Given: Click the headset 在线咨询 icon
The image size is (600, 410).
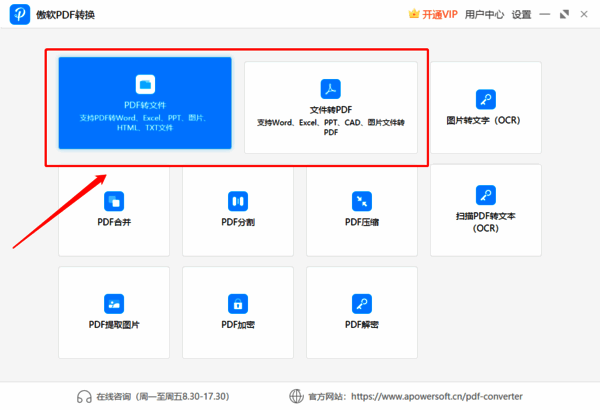Looking at the screenshot, I should tap(84, 397).
